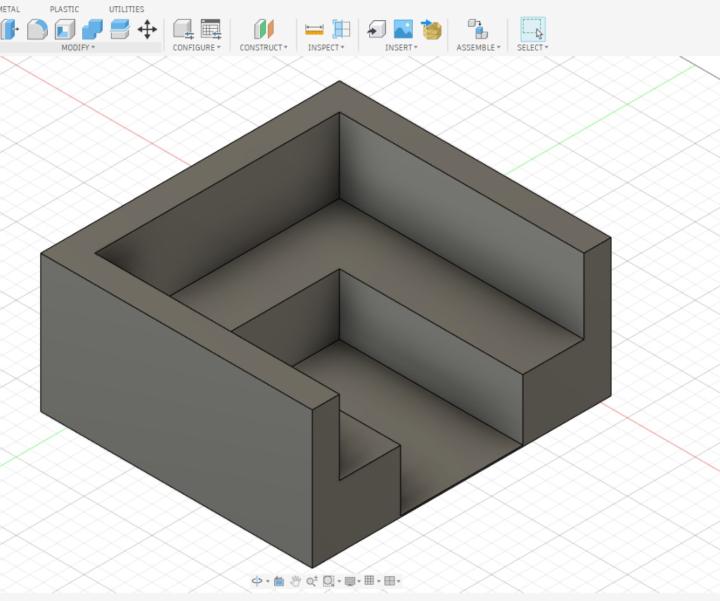Click the INSERT label button
Screen dimensions: 720x601
click(401, 47)
